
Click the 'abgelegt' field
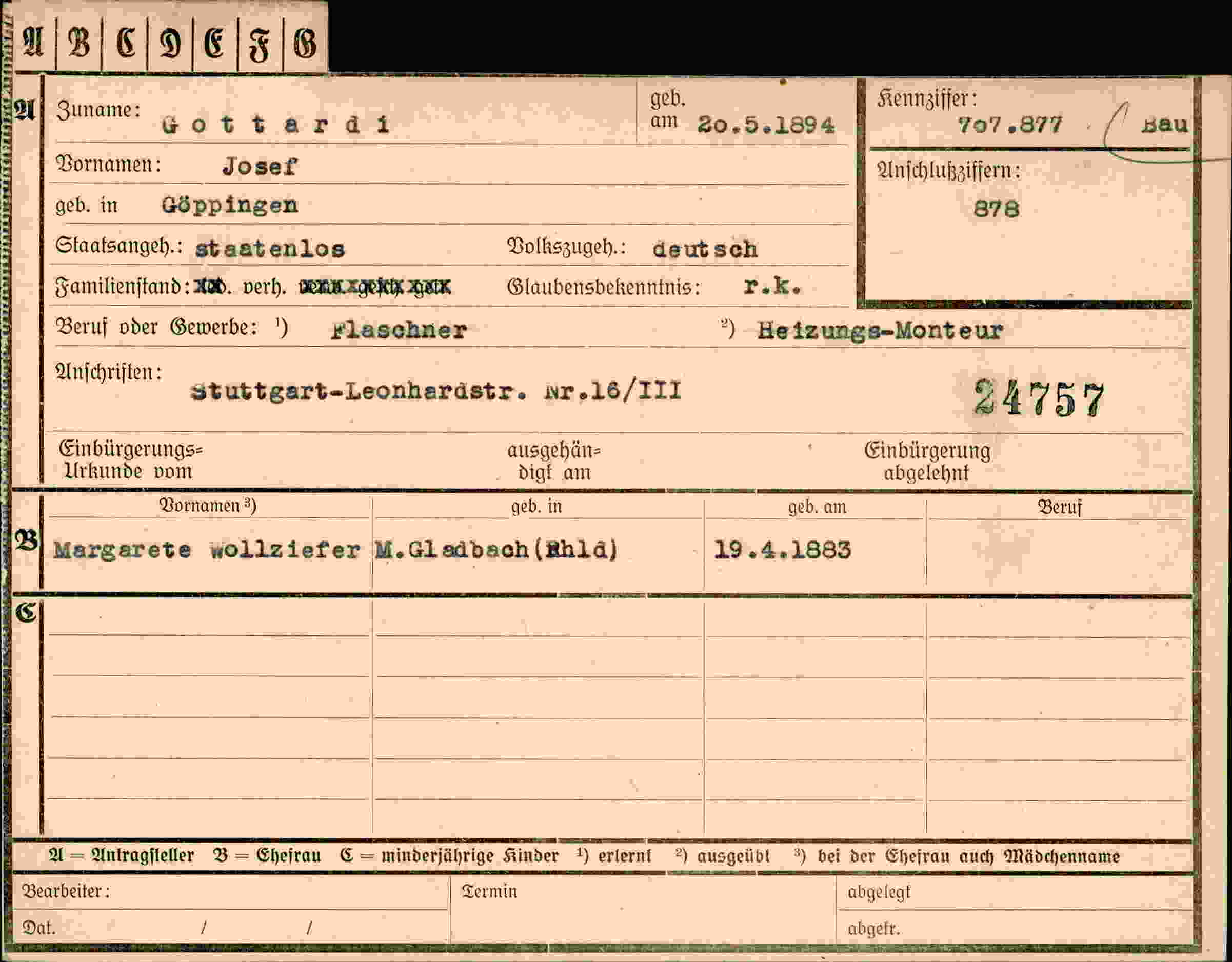[1014, 892]
